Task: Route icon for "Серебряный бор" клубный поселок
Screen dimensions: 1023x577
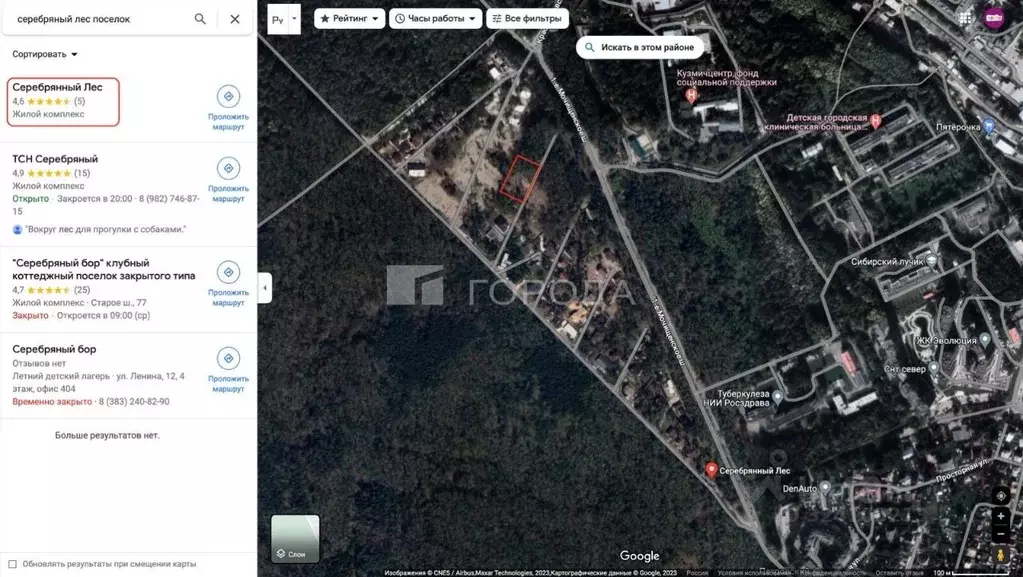Action: click(228, 272)
